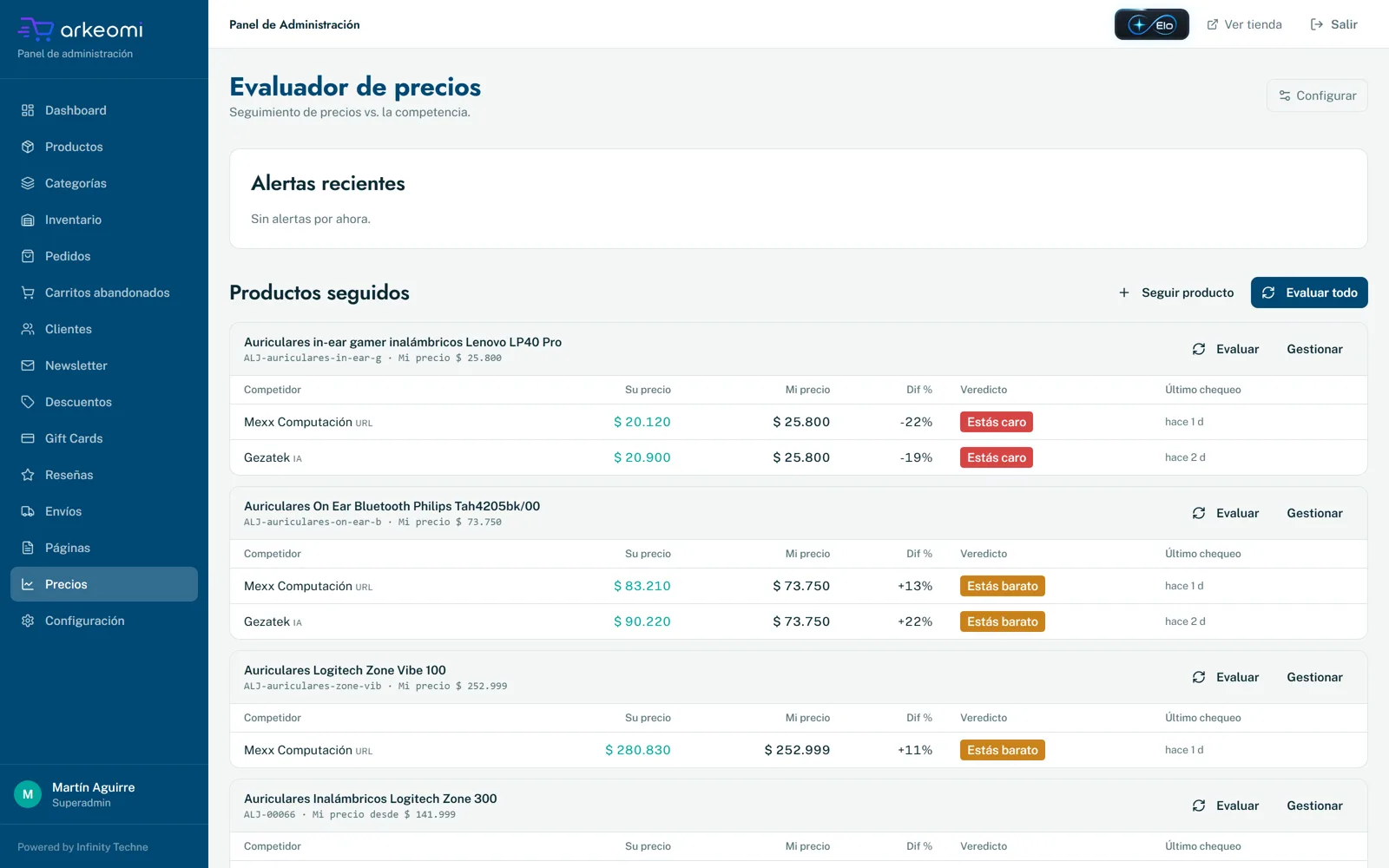Click the Clientes people icon
Viewport: 1389px width, 868px height.
coord(28,329)
